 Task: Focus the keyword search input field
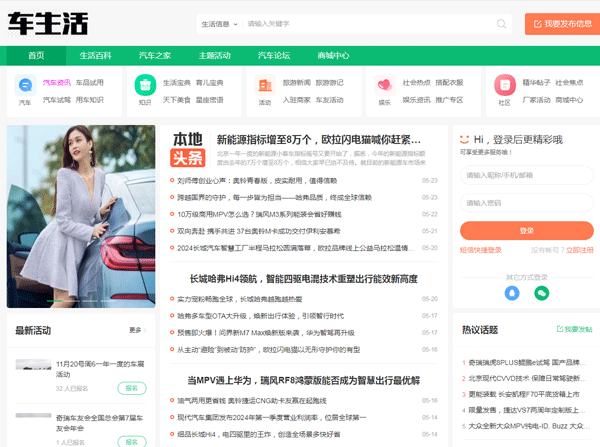click(x=367, y=24)
